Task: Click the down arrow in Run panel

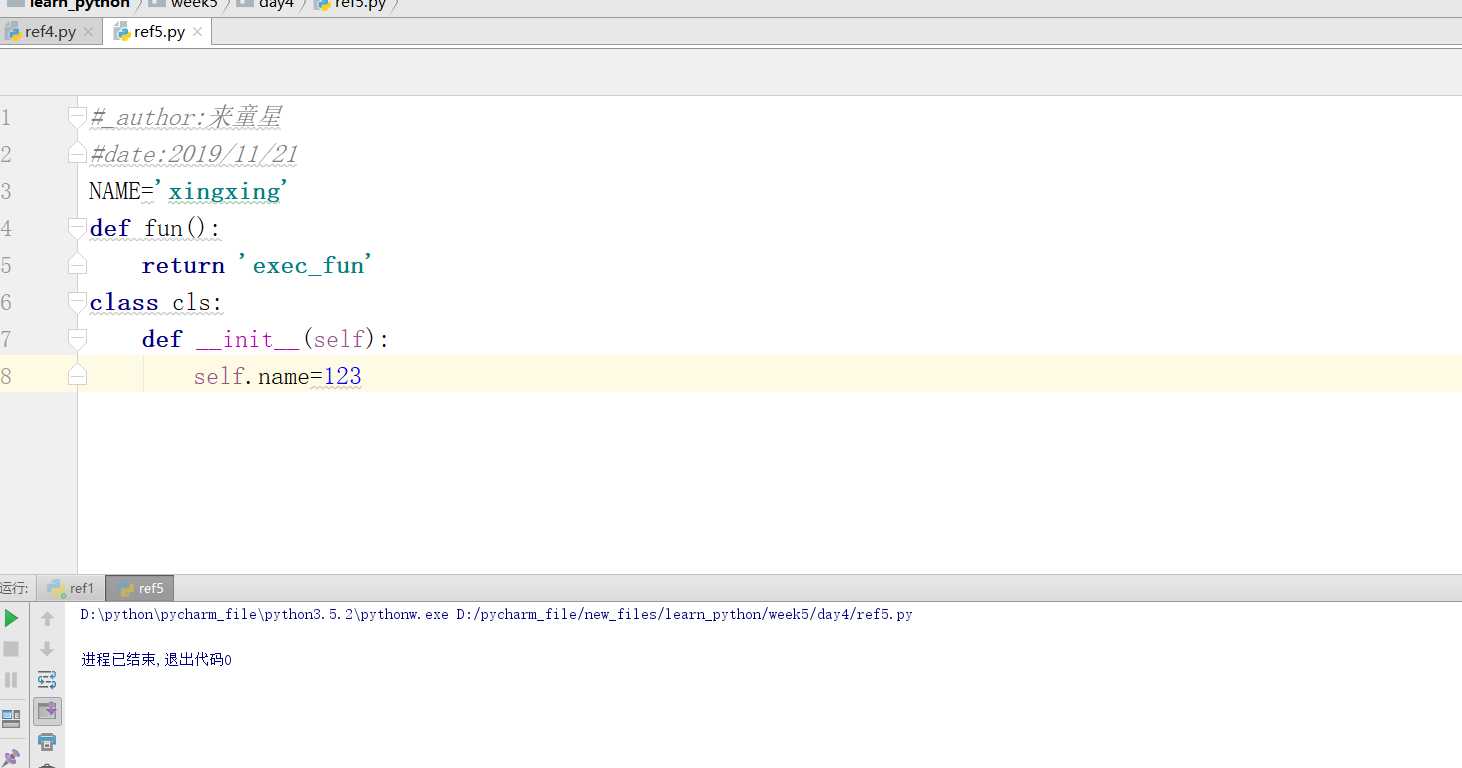Action: [x=47, y=649]
